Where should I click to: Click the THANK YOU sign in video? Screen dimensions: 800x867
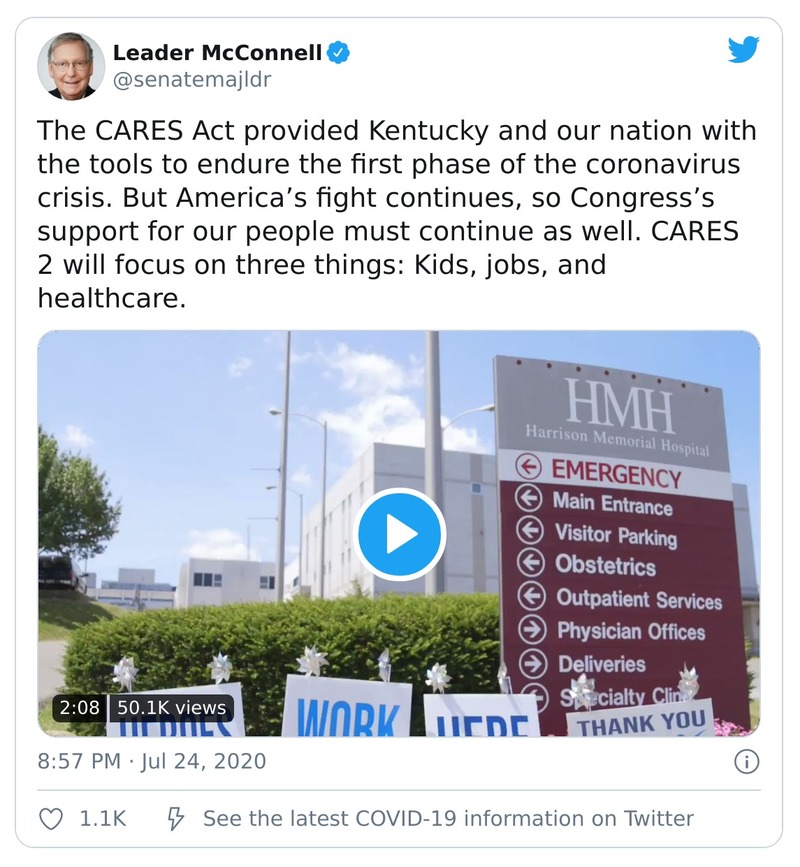click(x=641, y=722)
